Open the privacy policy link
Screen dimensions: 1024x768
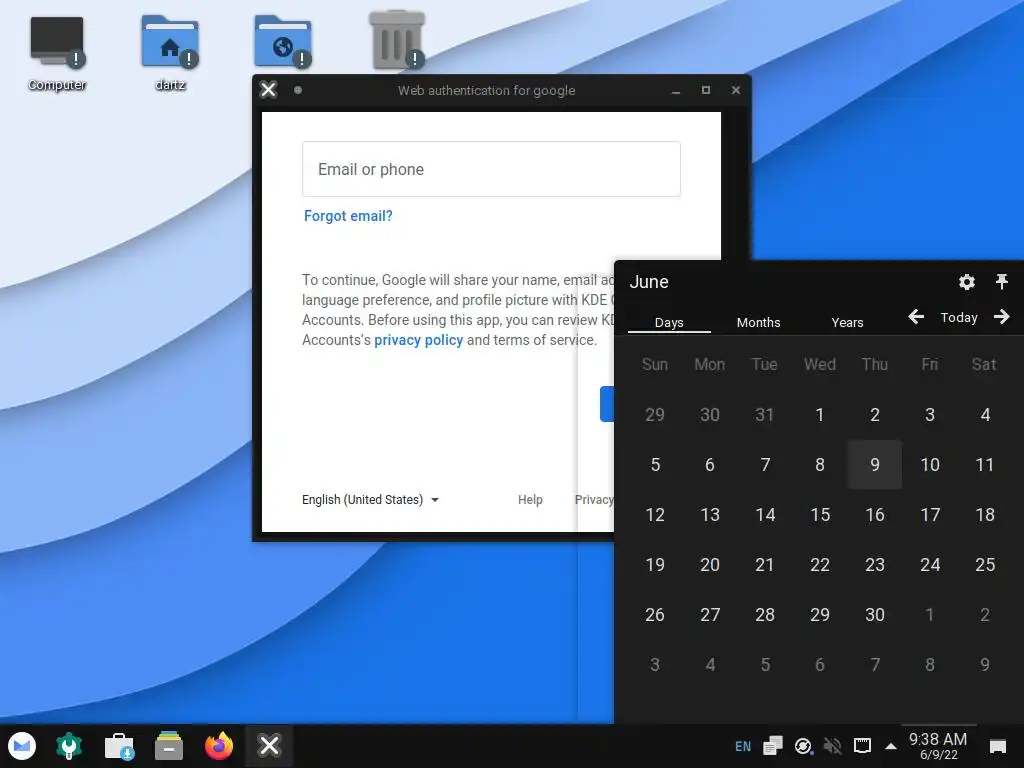click(x=419, y=340)
